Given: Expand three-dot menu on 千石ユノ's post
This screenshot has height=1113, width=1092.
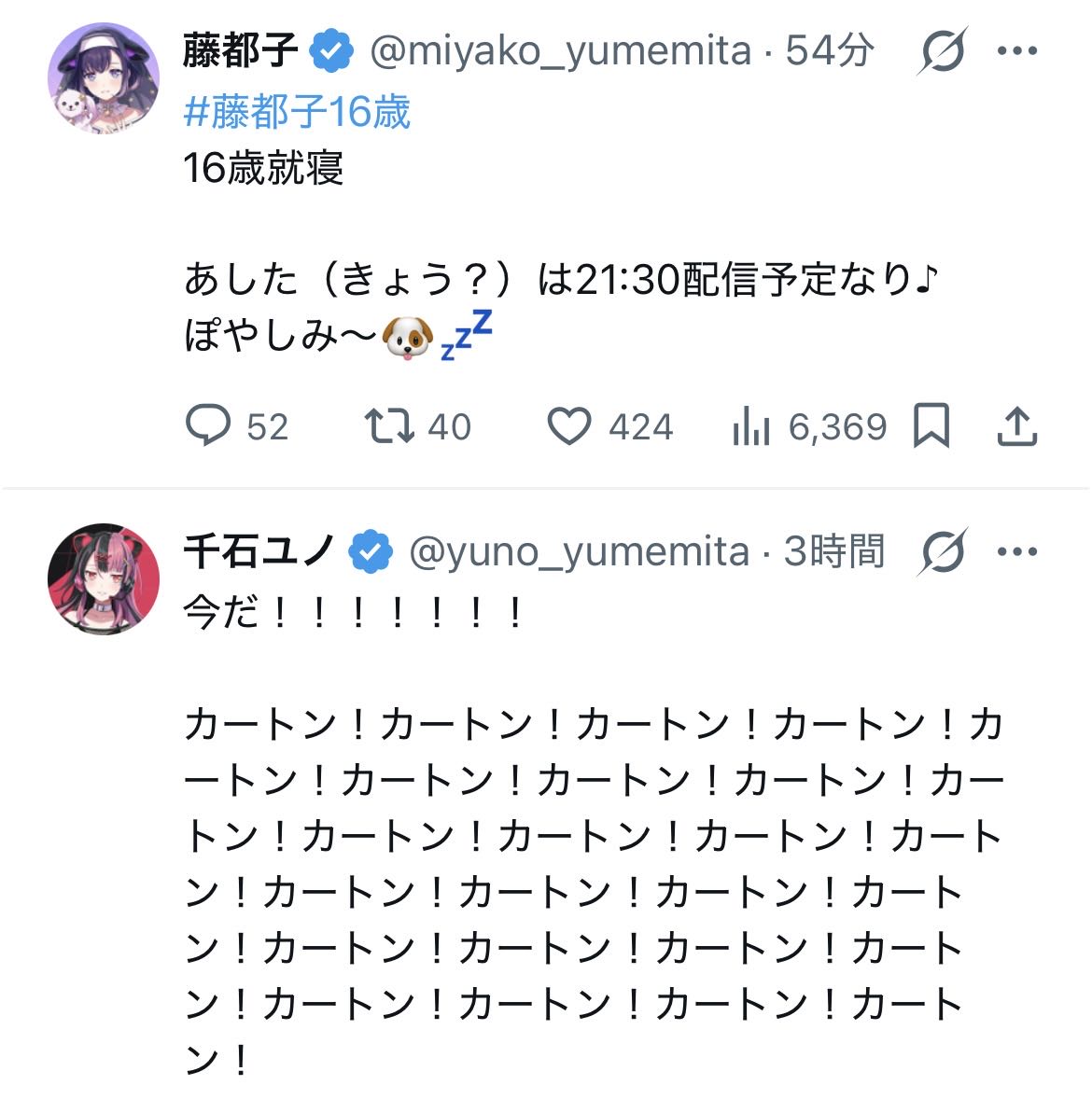Looking at the screenshot, I should click(x=1016, y=551).
